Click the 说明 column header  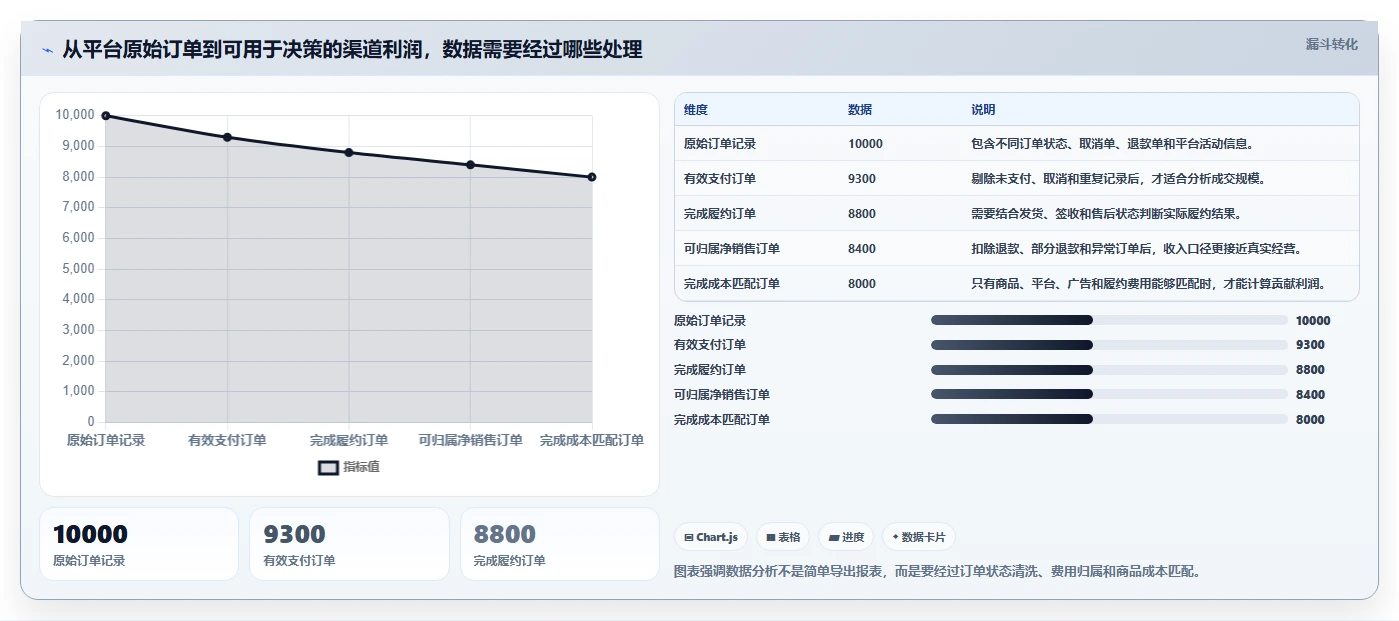tap(983, 110)
